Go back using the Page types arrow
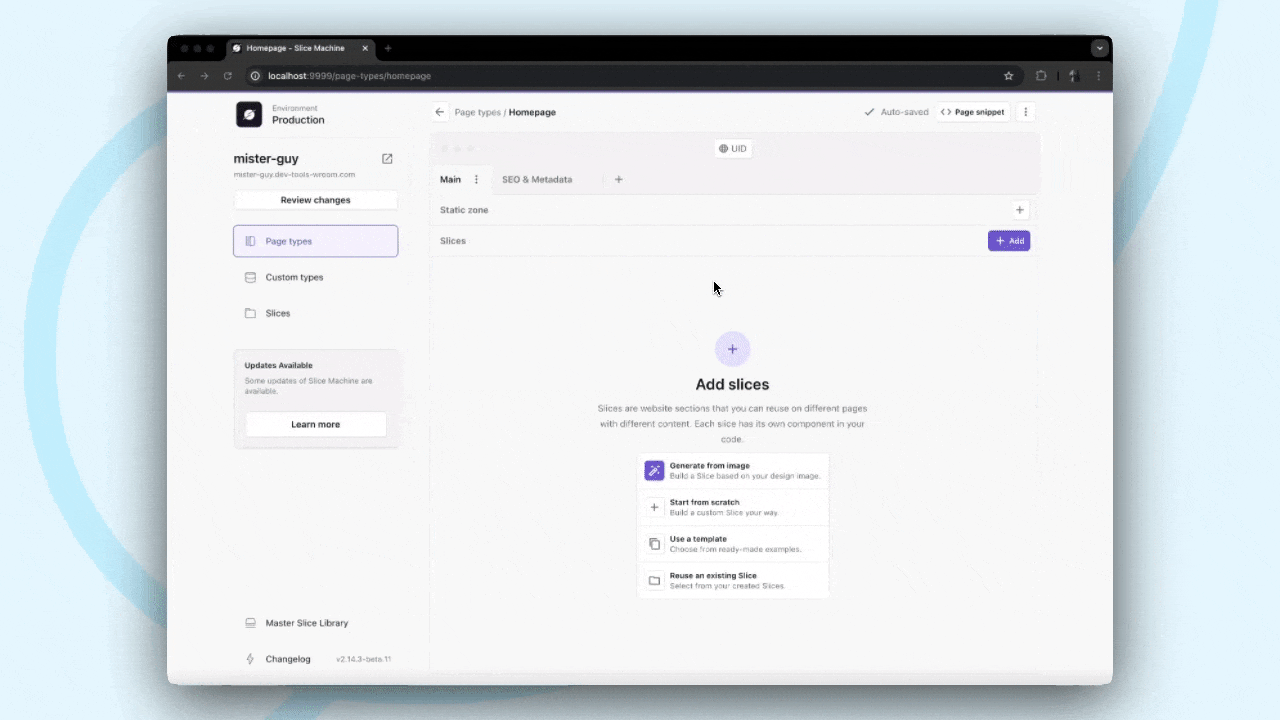 pos(440,112)
